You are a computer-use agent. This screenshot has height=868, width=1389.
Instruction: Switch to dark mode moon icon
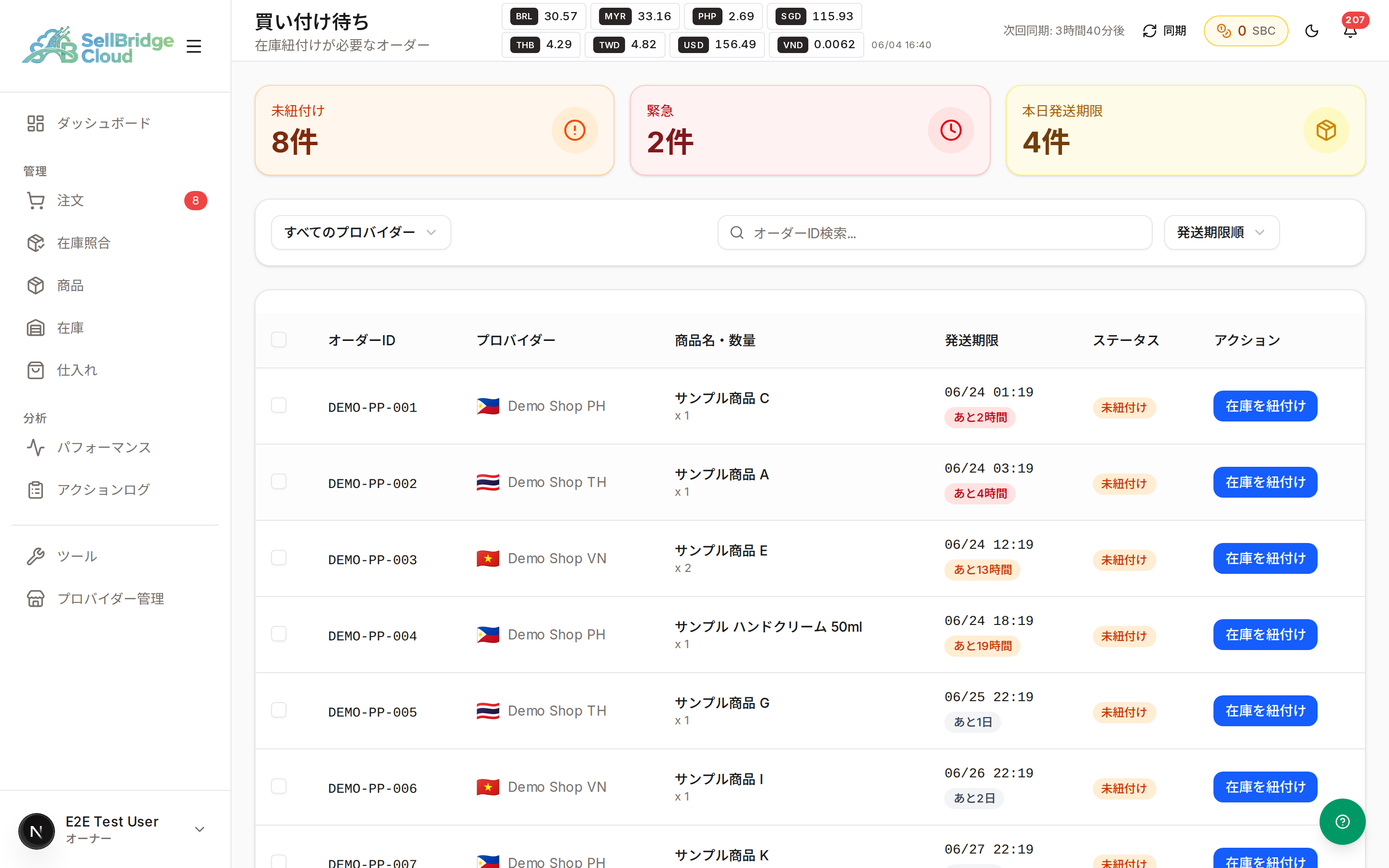1311,31
